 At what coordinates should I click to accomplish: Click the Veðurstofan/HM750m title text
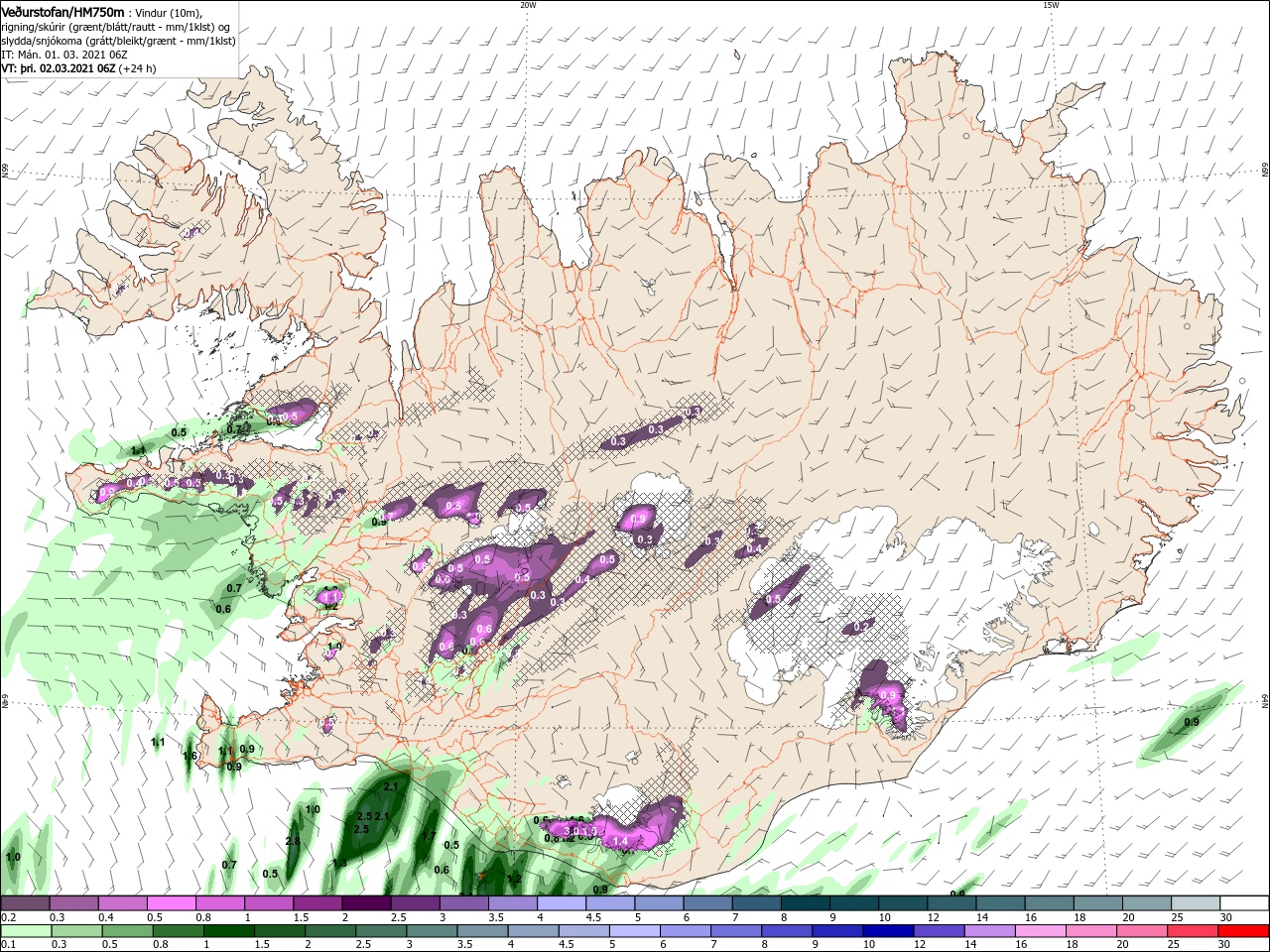point(63,11)
